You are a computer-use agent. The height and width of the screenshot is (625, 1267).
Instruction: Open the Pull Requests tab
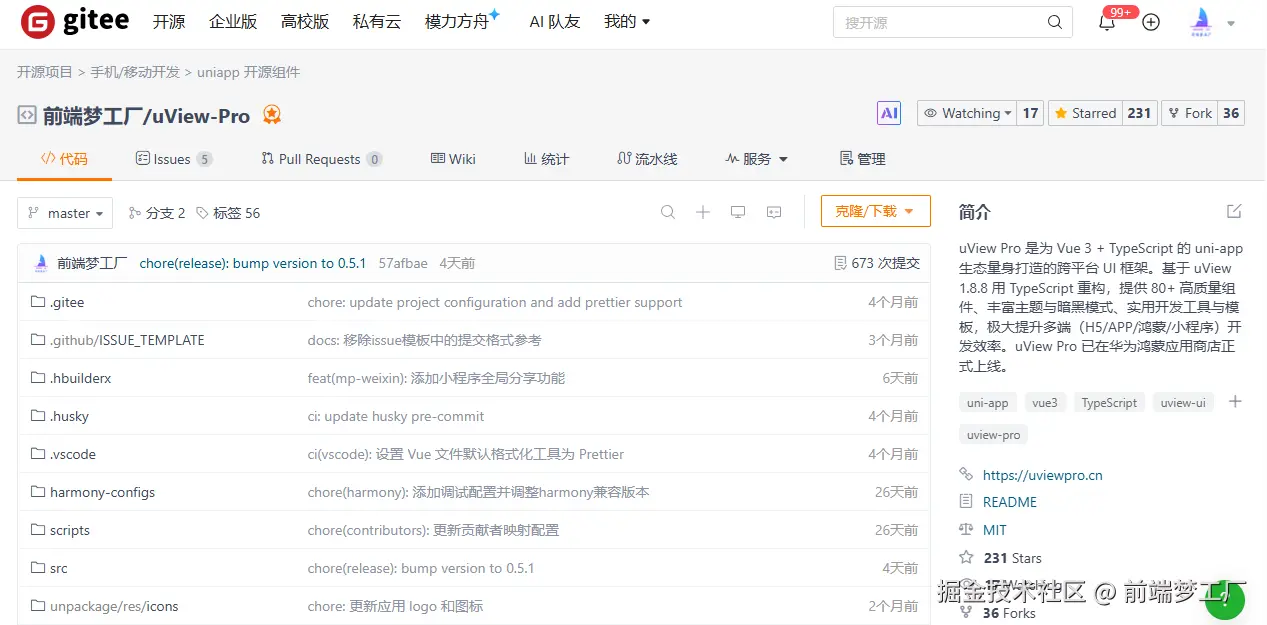click(321, 159)
